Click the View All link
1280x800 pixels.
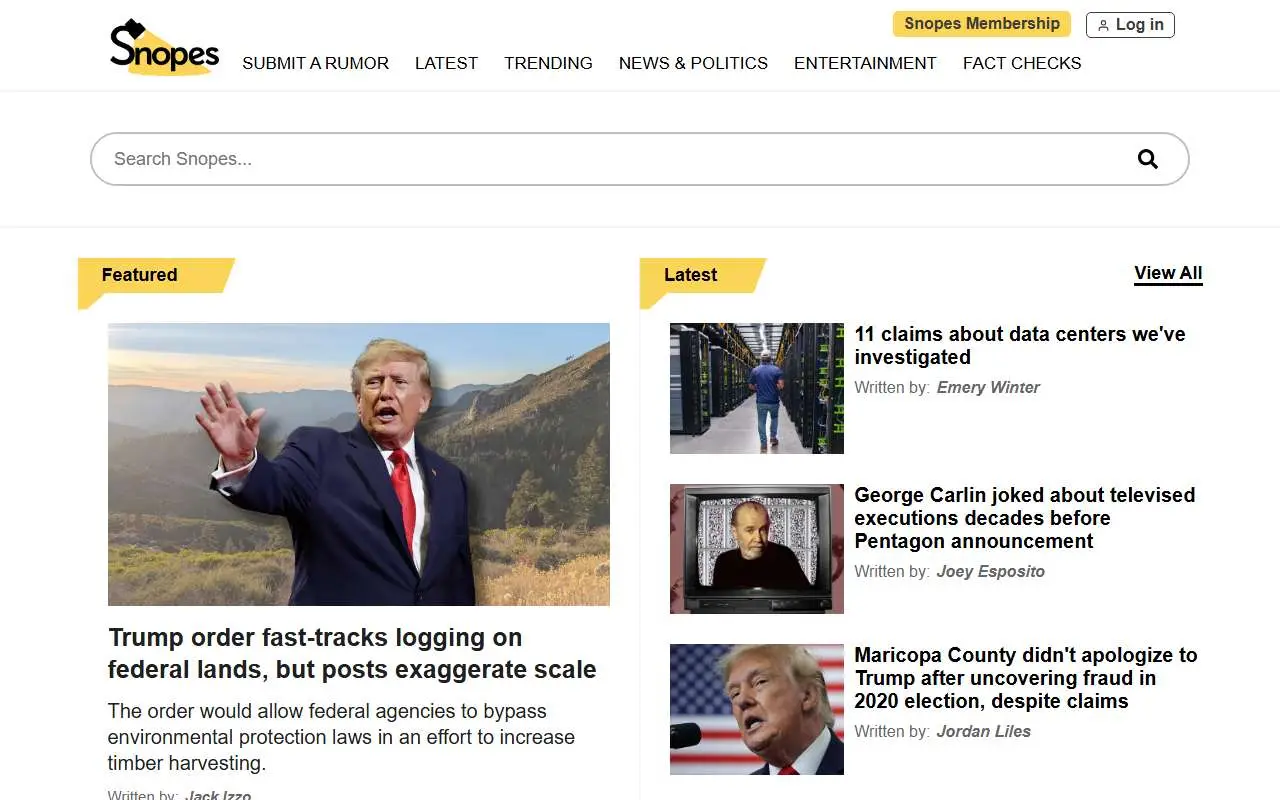pyautogui.click(x=1168, y=273)
